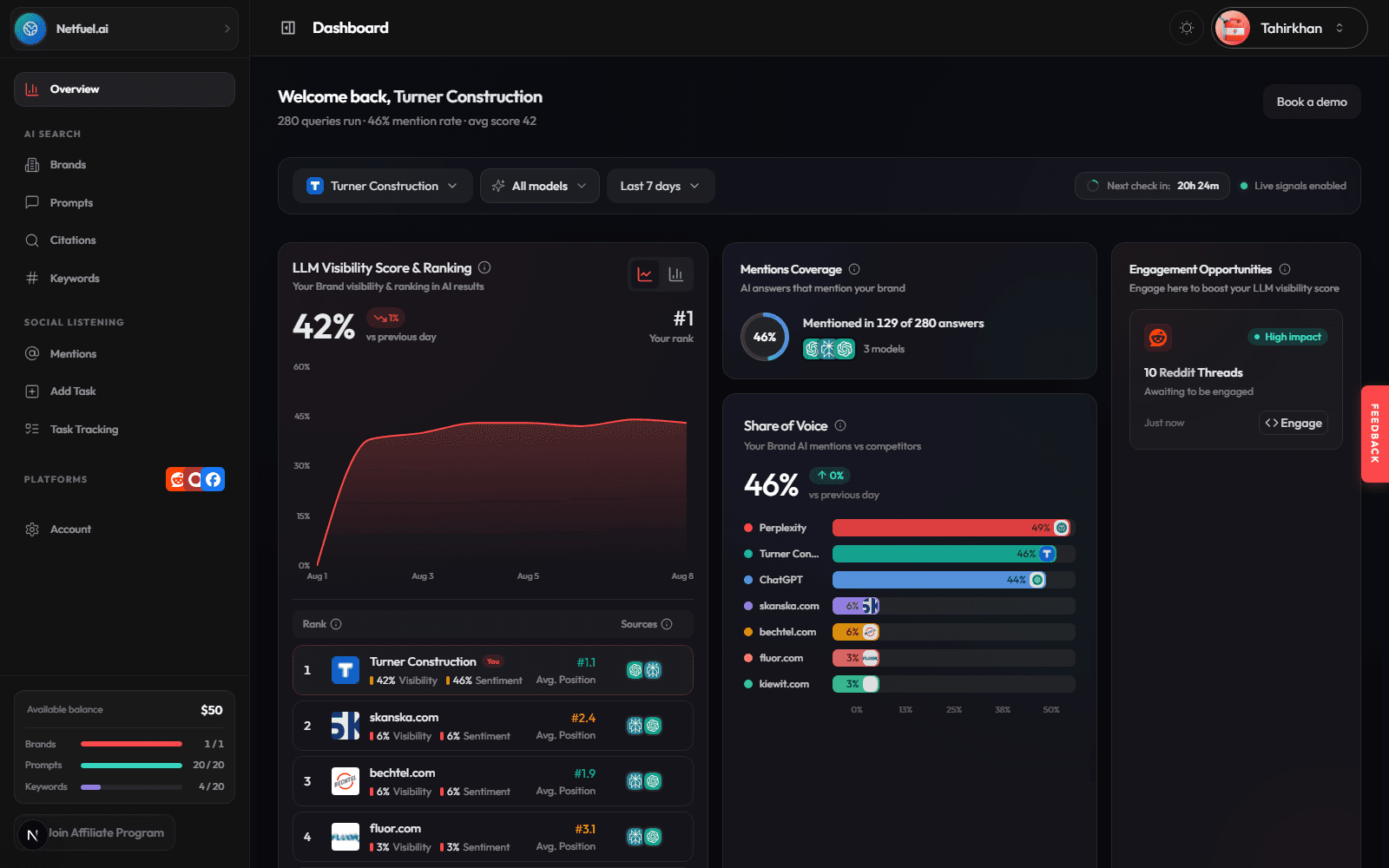Click source model icons on bechtel.com row
1389x868 pixels.
tap(644, 781)
